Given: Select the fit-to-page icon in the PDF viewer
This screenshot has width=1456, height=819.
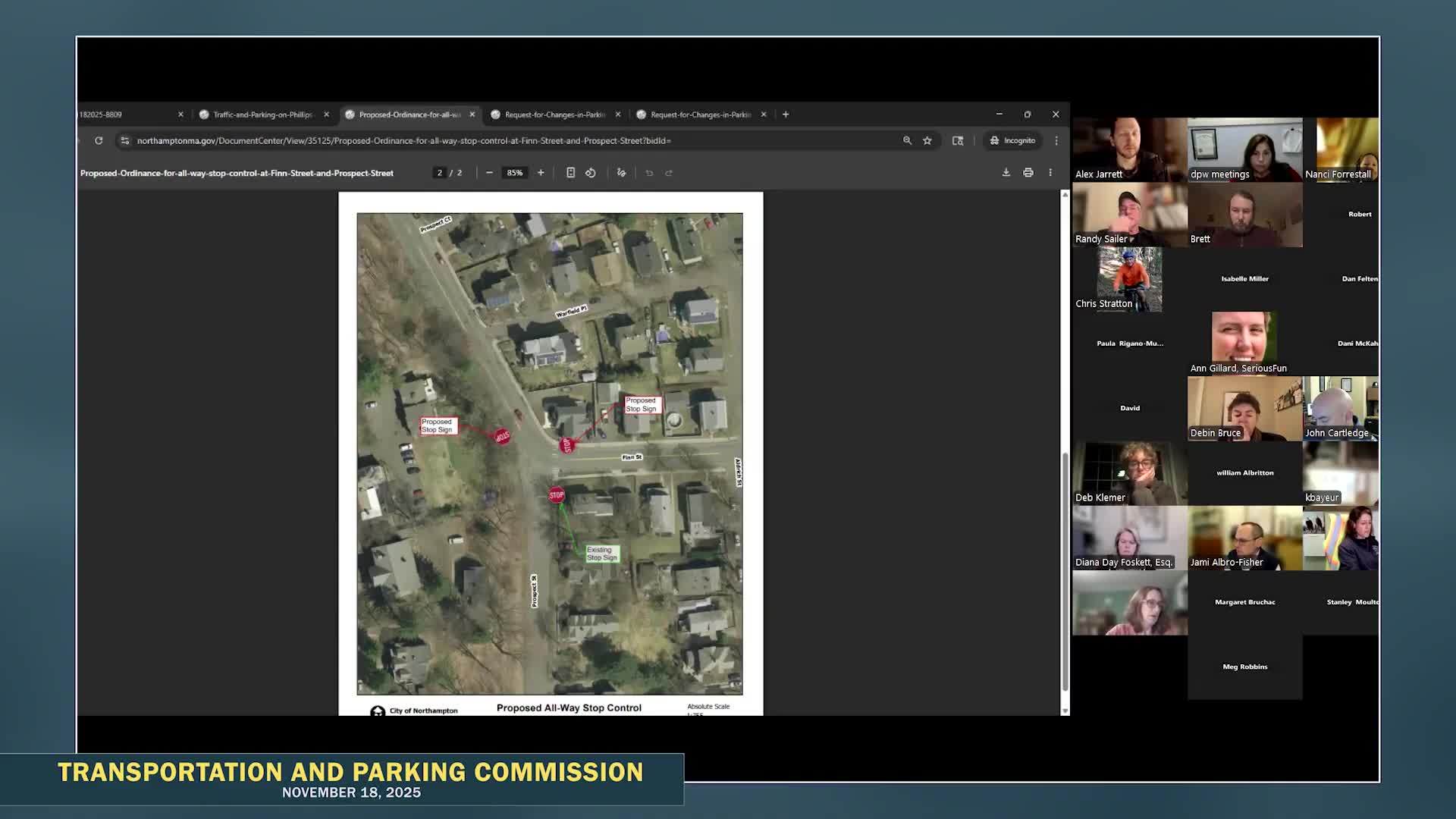Looking at the screenshot, I should (x=571, y=172).
